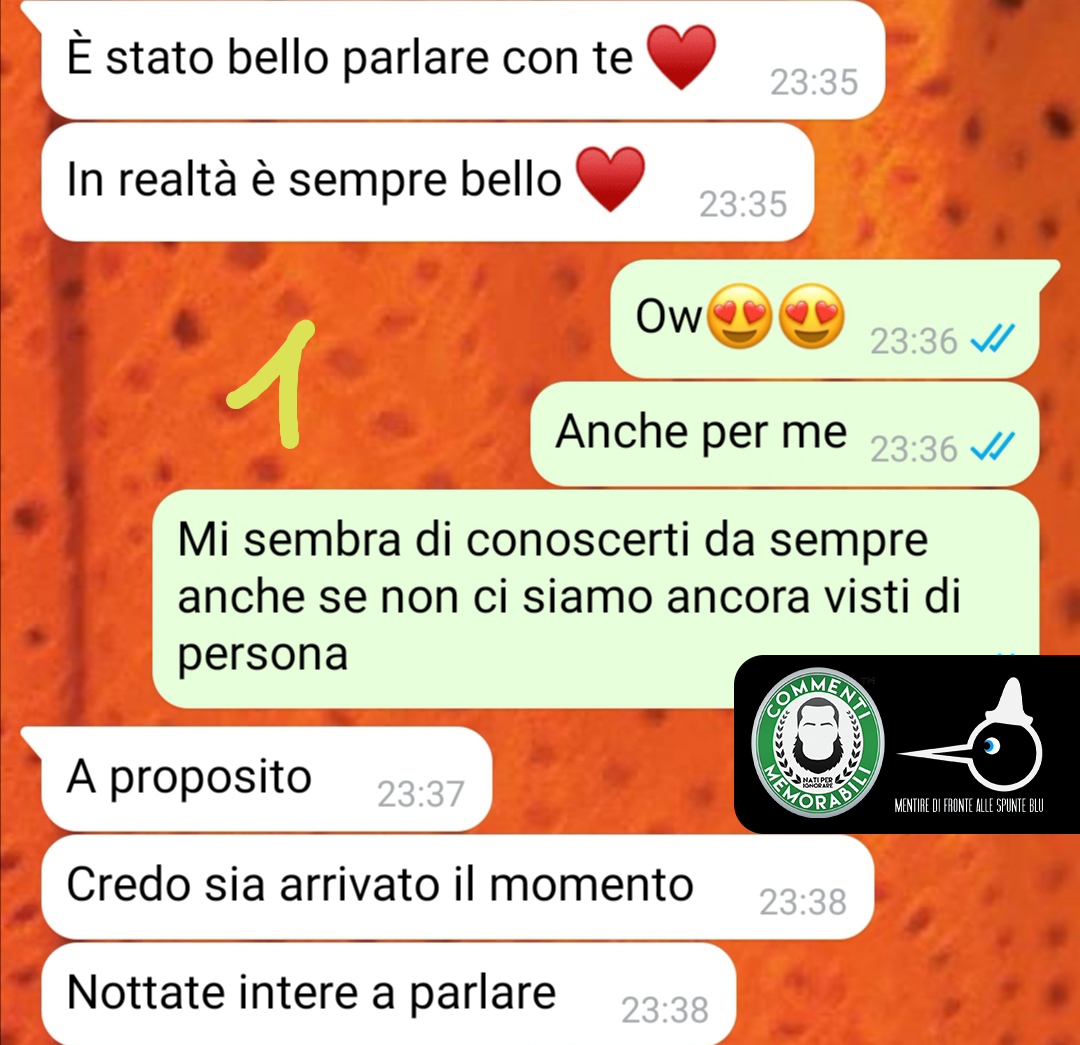Tap the second heart-eyes emoji after 'Ow'
Viewport: 1080px width, 1045px height.
[811, 315]
